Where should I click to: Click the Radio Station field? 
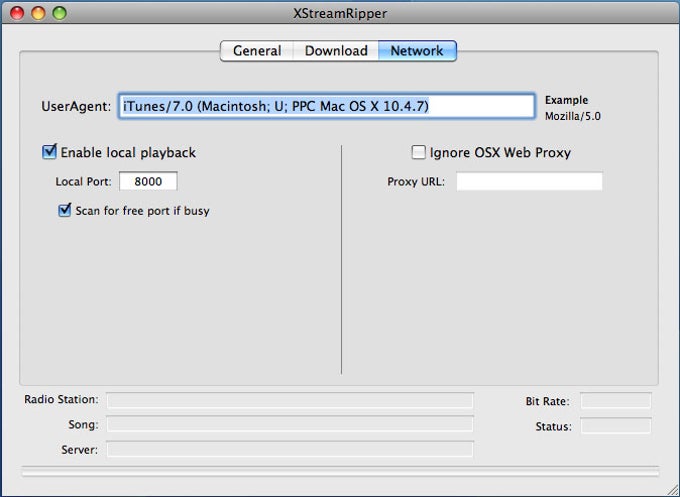pos(290,400)
